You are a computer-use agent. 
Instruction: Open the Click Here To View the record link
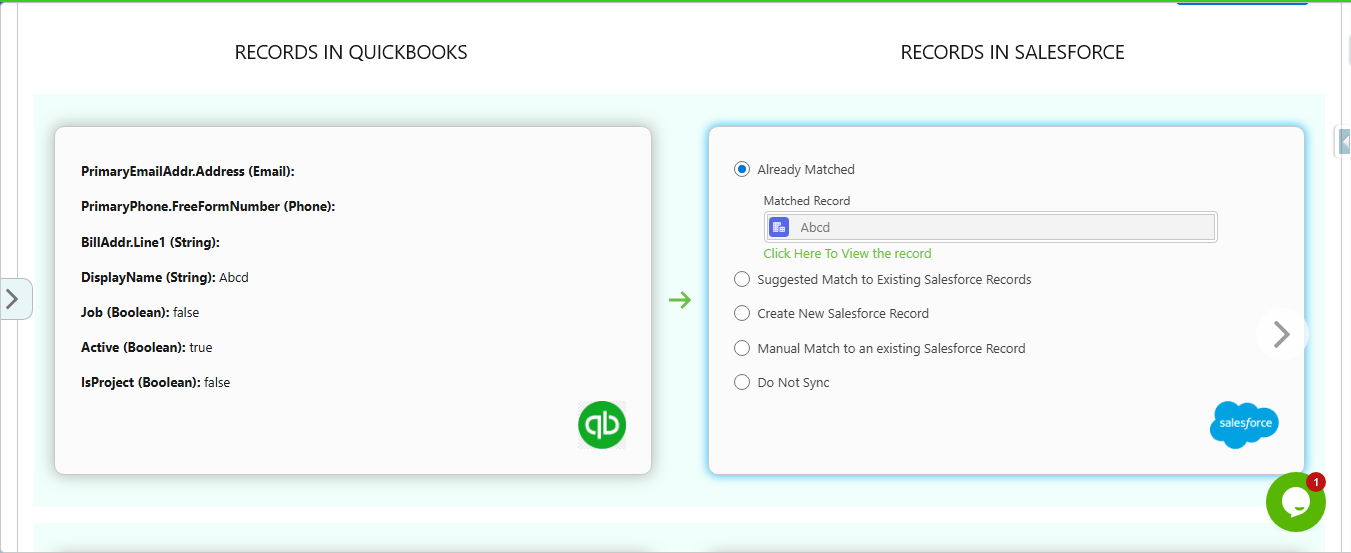click(847, 253)
